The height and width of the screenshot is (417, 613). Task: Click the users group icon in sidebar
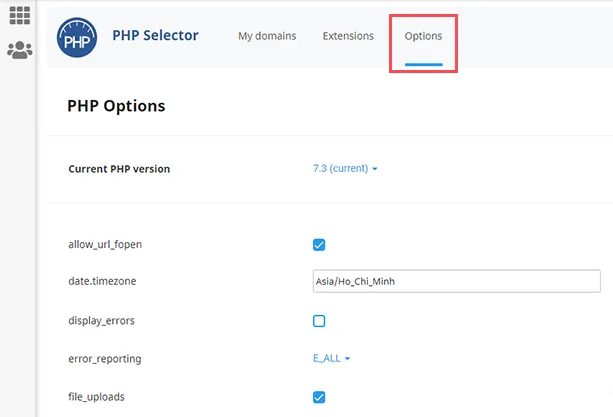[20, 50]
